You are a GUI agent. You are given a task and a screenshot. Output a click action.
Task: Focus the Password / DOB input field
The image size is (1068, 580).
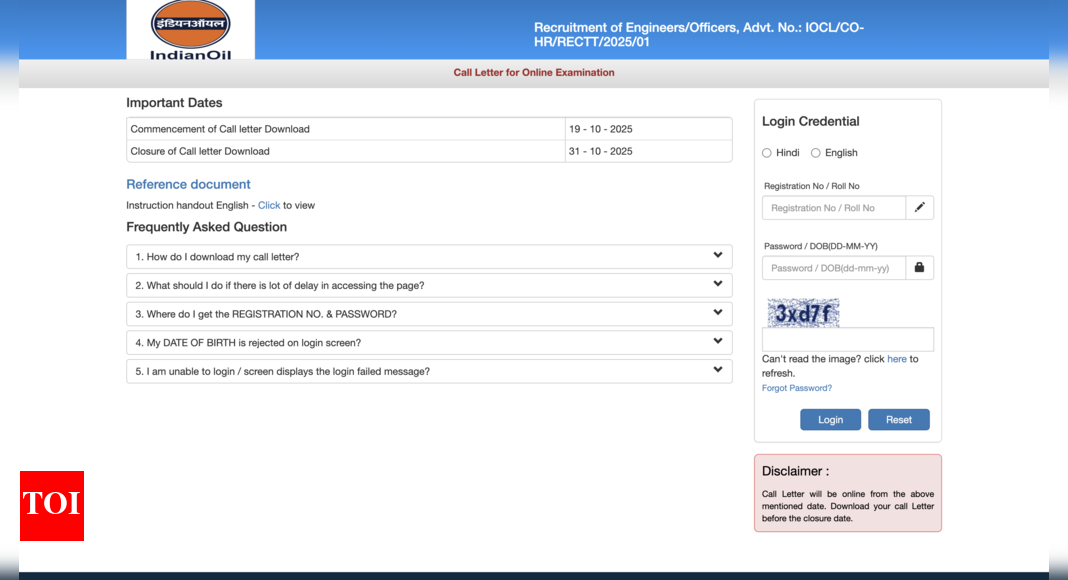point(833,268)
